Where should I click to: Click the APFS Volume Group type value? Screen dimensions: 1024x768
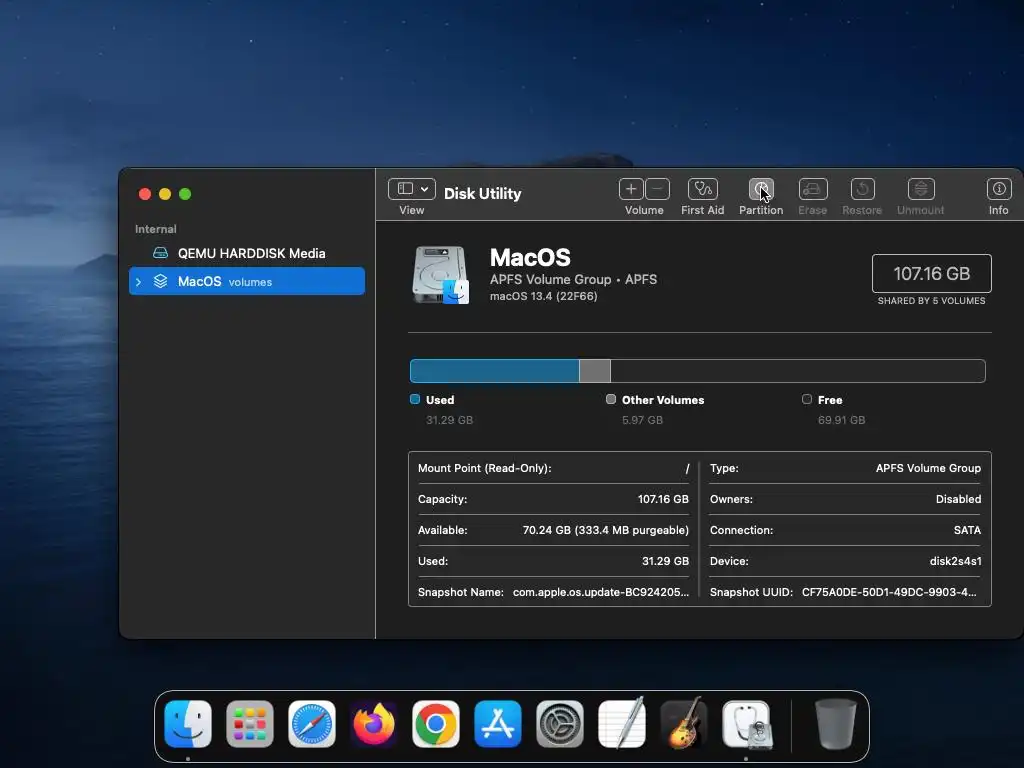pos(928,468)
